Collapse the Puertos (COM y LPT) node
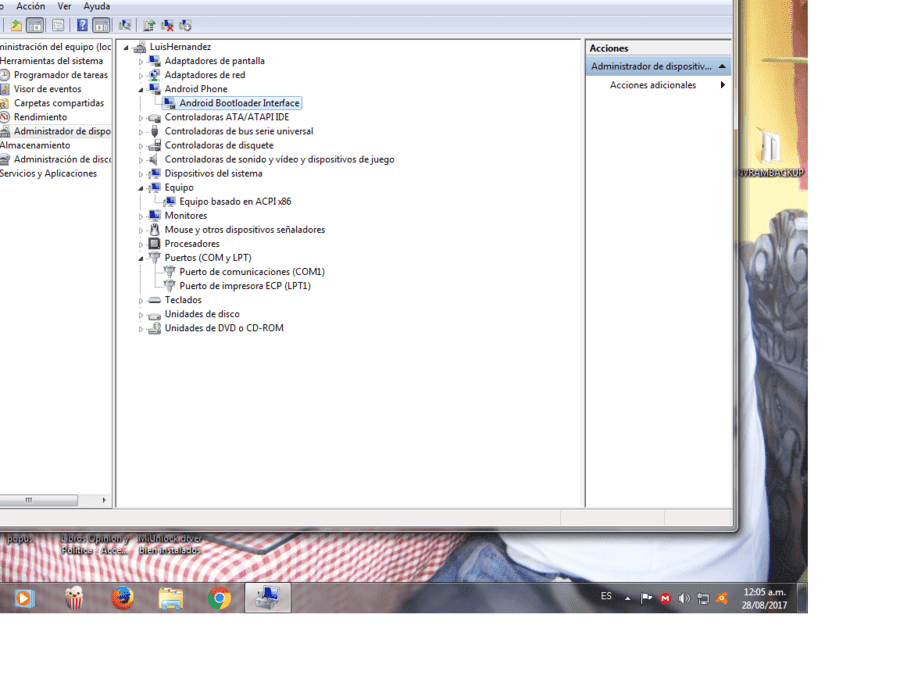 point(141,258)
